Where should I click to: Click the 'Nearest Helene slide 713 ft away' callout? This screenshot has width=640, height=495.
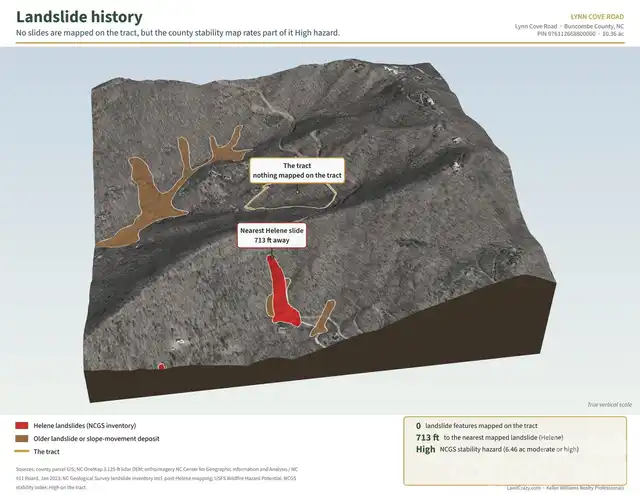(272, 235)
